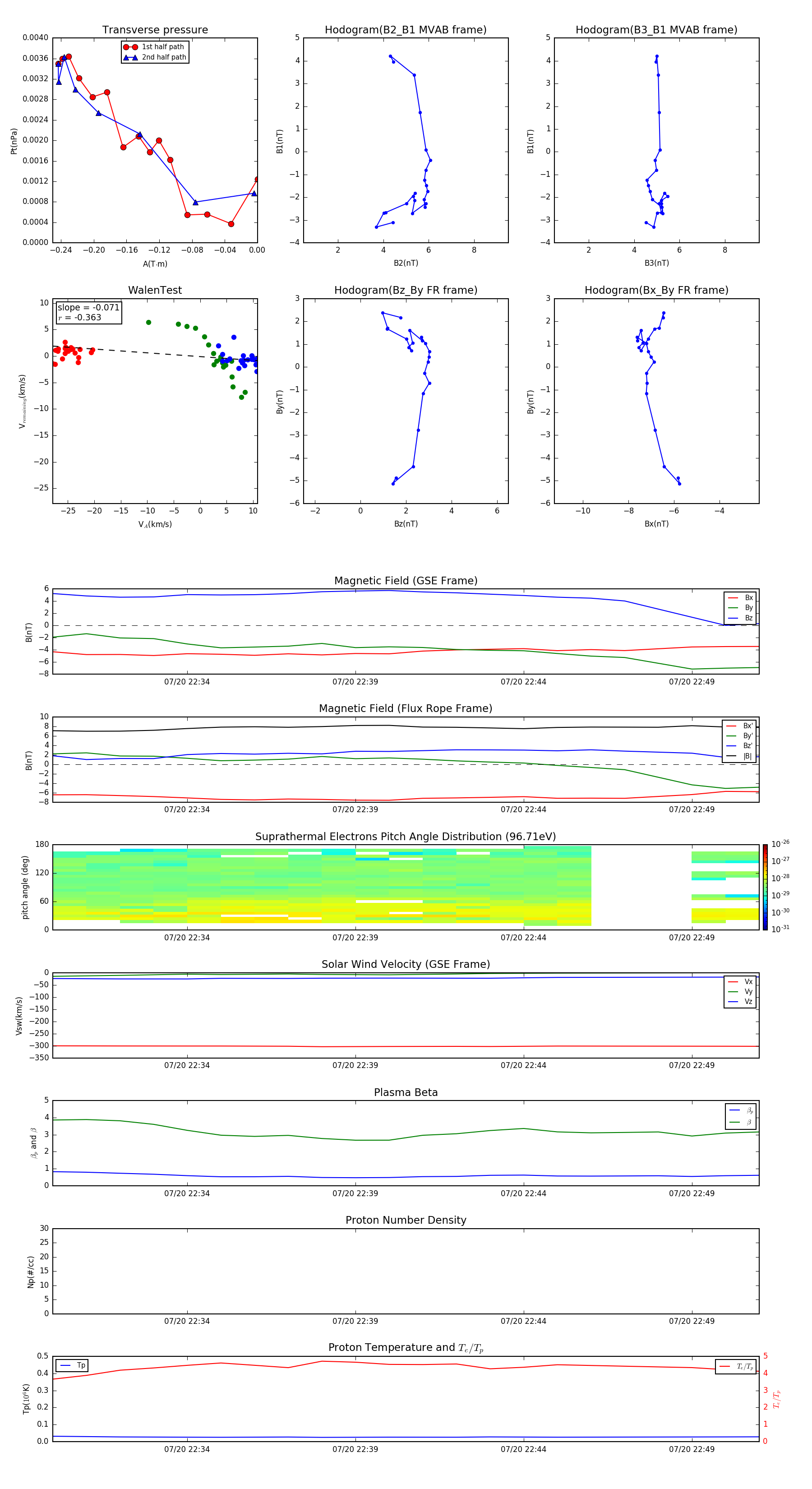Click the '2nd half path' legend entry
Viewport: 812px width, 1489px height.
click(x=154, y=57)
